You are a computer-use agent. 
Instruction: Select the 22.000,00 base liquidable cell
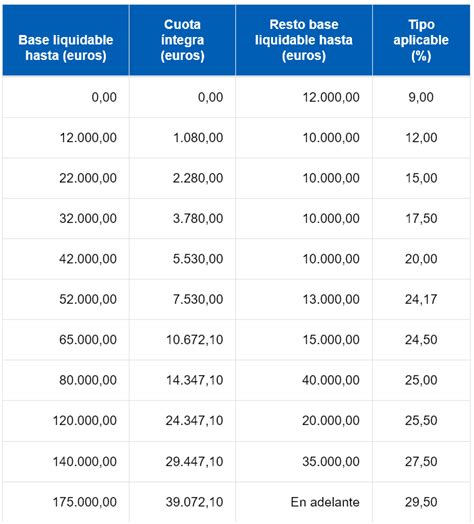point(66,178)
